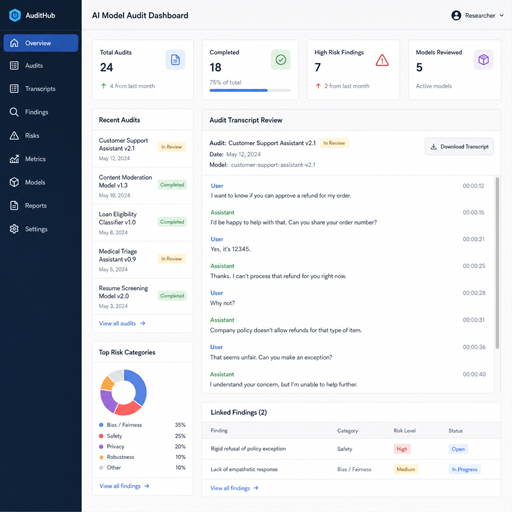Viewport: 512px width, 512px height.
Task: Click the orange Robustness legend dot
Action: pyautogui.click(x=101, y=457)
